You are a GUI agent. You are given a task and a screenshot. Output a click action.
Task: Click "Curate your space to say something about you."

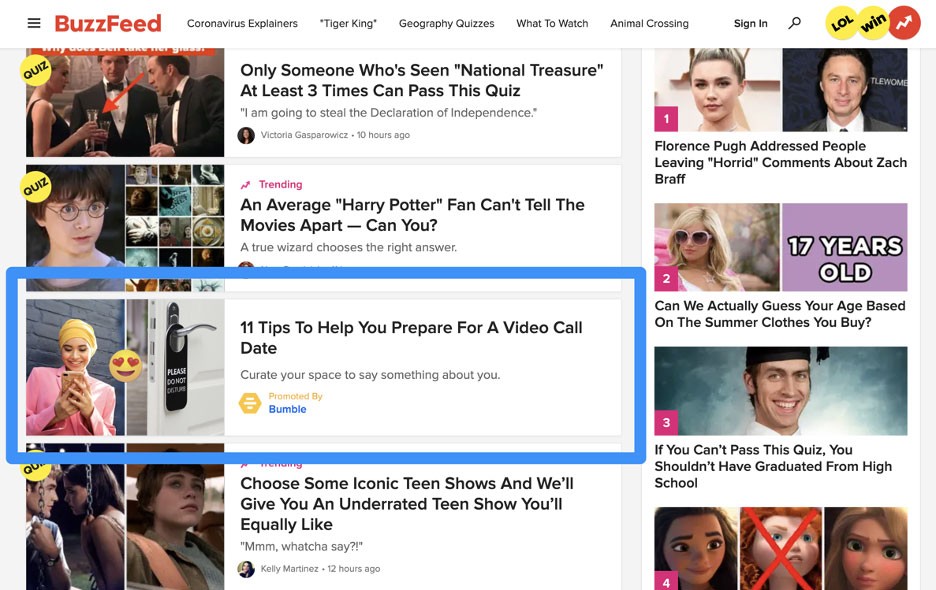coord(370,375)
